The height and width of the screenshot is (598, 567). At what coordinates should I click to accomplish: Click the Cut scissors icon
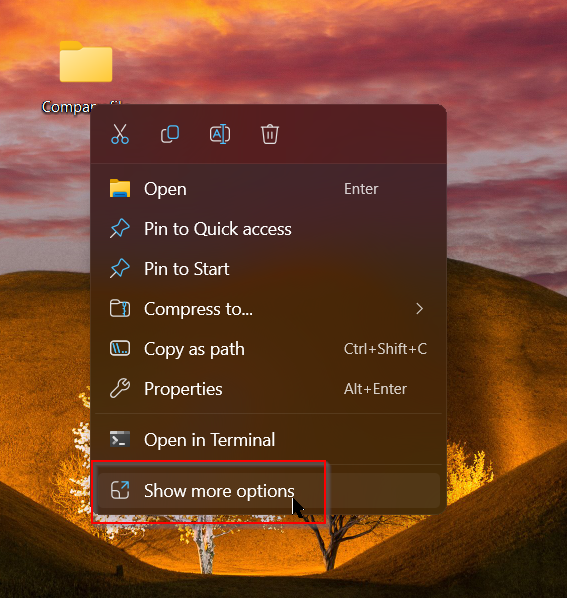pyautogui.click(x=120, y=134)
